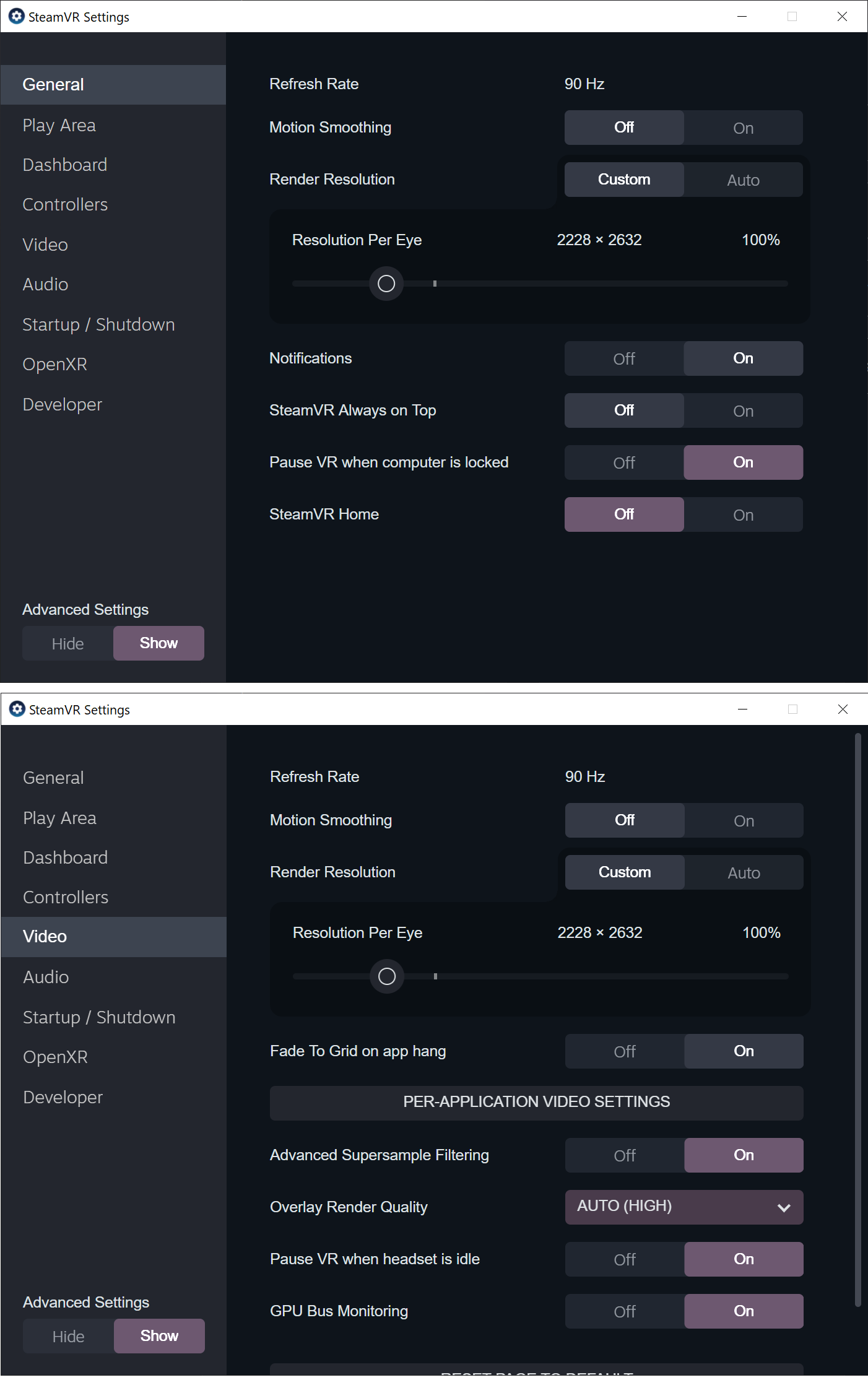Viewport: 868px width, 1393px height.
Task: Open Startup / Shutdown tab in bottom window
Action: 114,1017
